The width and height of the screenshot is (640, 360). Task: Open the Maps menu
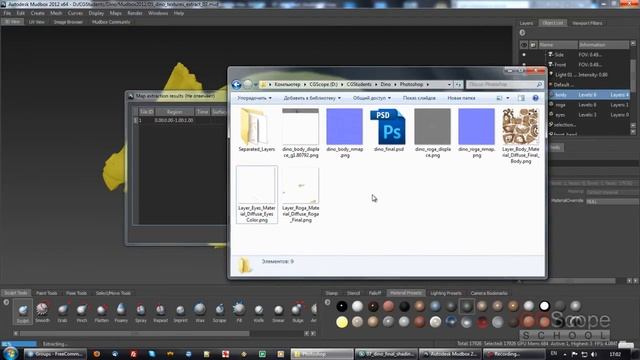(116, 13)
